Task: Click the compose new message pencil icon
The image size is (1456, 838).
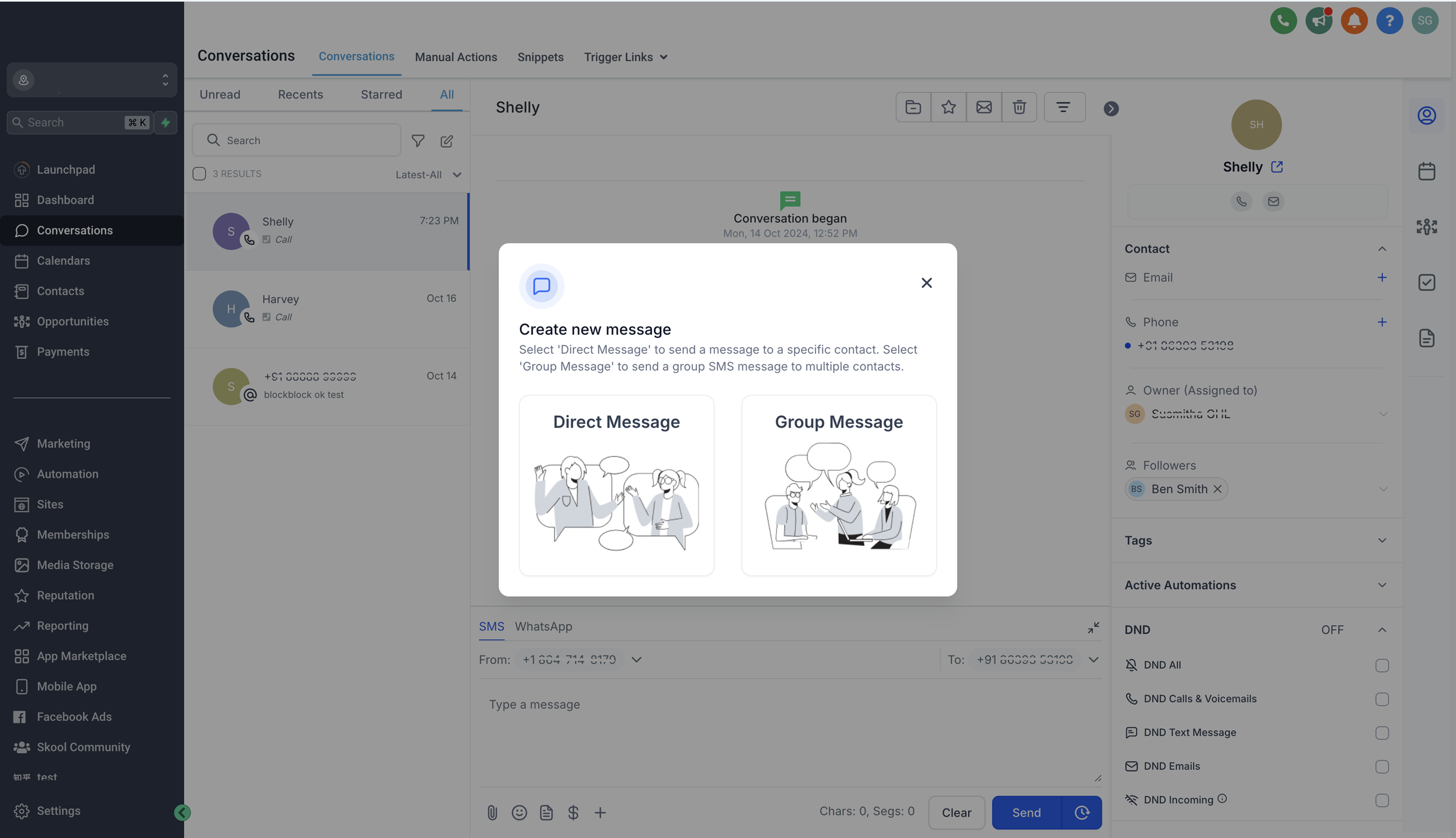Action: click(x=446, y=141)
